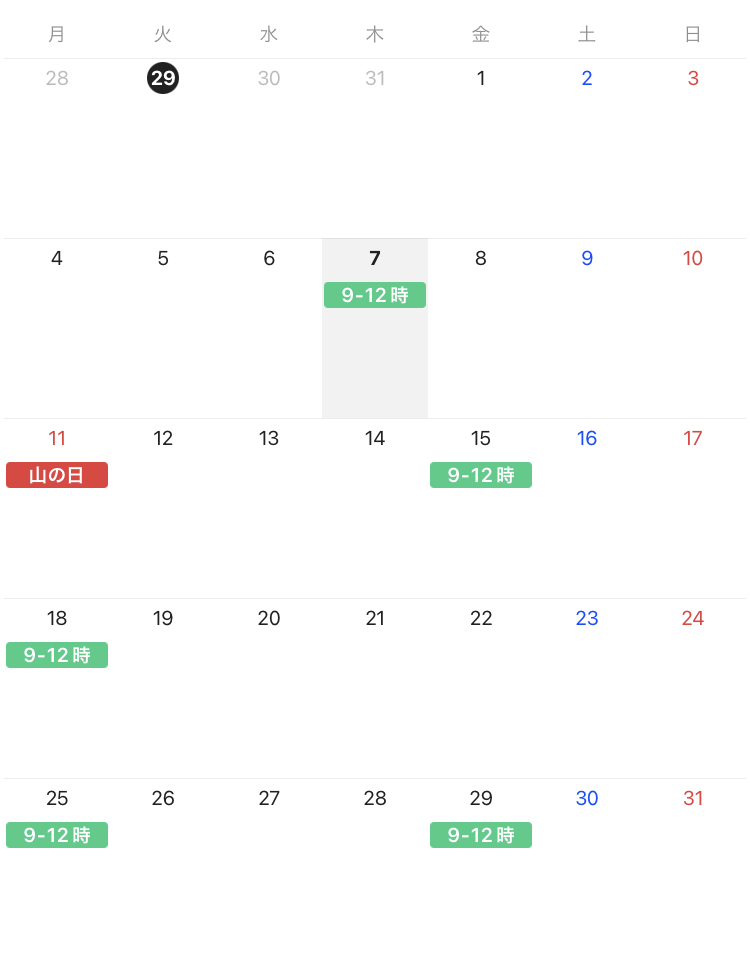Select Saturday the 2nd
Viewport: 750px width, 958px height.
click(587, 78)
